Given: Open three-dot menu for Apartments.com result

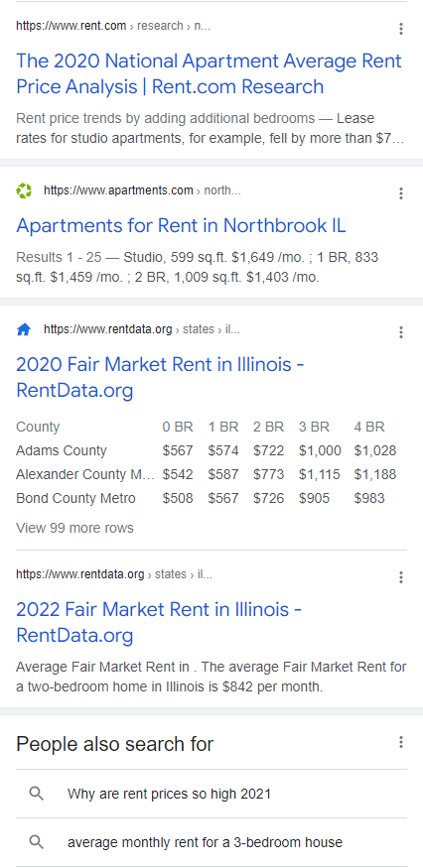Looking at the screenshot, I should (x=401, y=193).
